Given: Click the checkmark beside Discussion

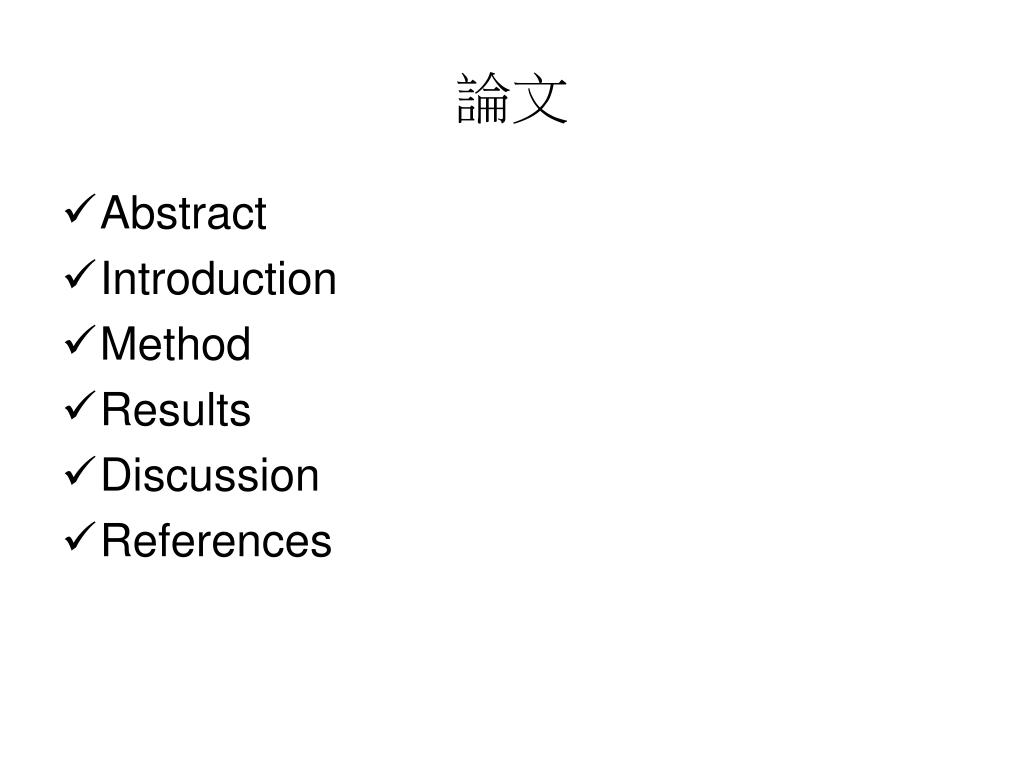Looking at the screenshot, I should click(x=80, y=472).
